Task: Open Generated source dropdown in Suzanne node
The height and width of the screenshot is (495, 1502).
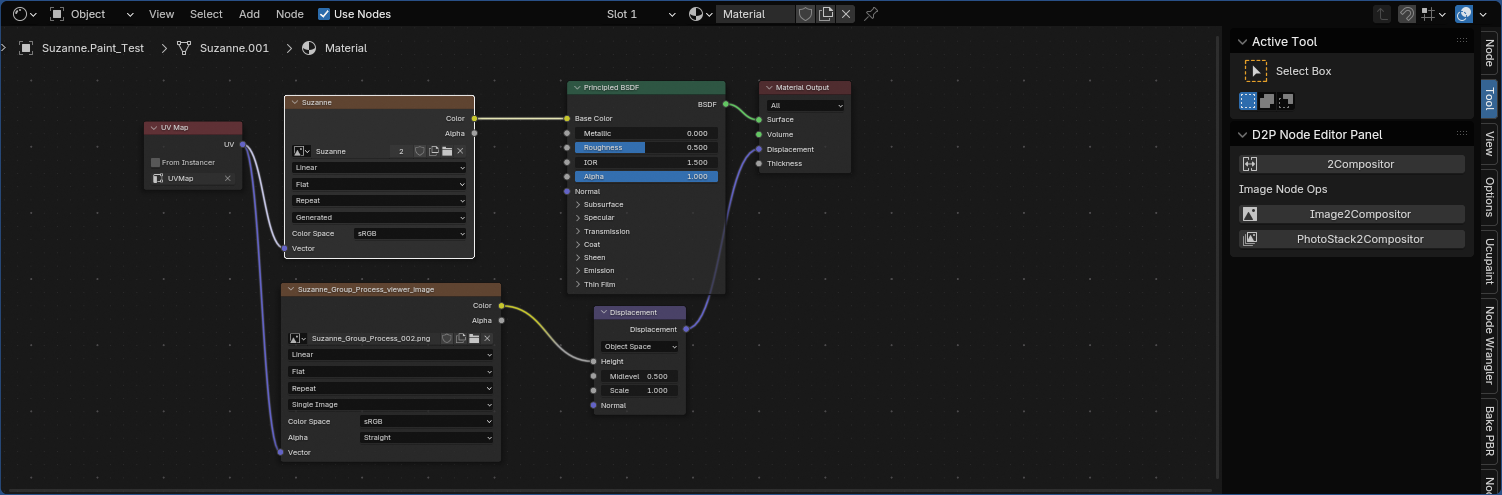Action: tap(379, 217)
